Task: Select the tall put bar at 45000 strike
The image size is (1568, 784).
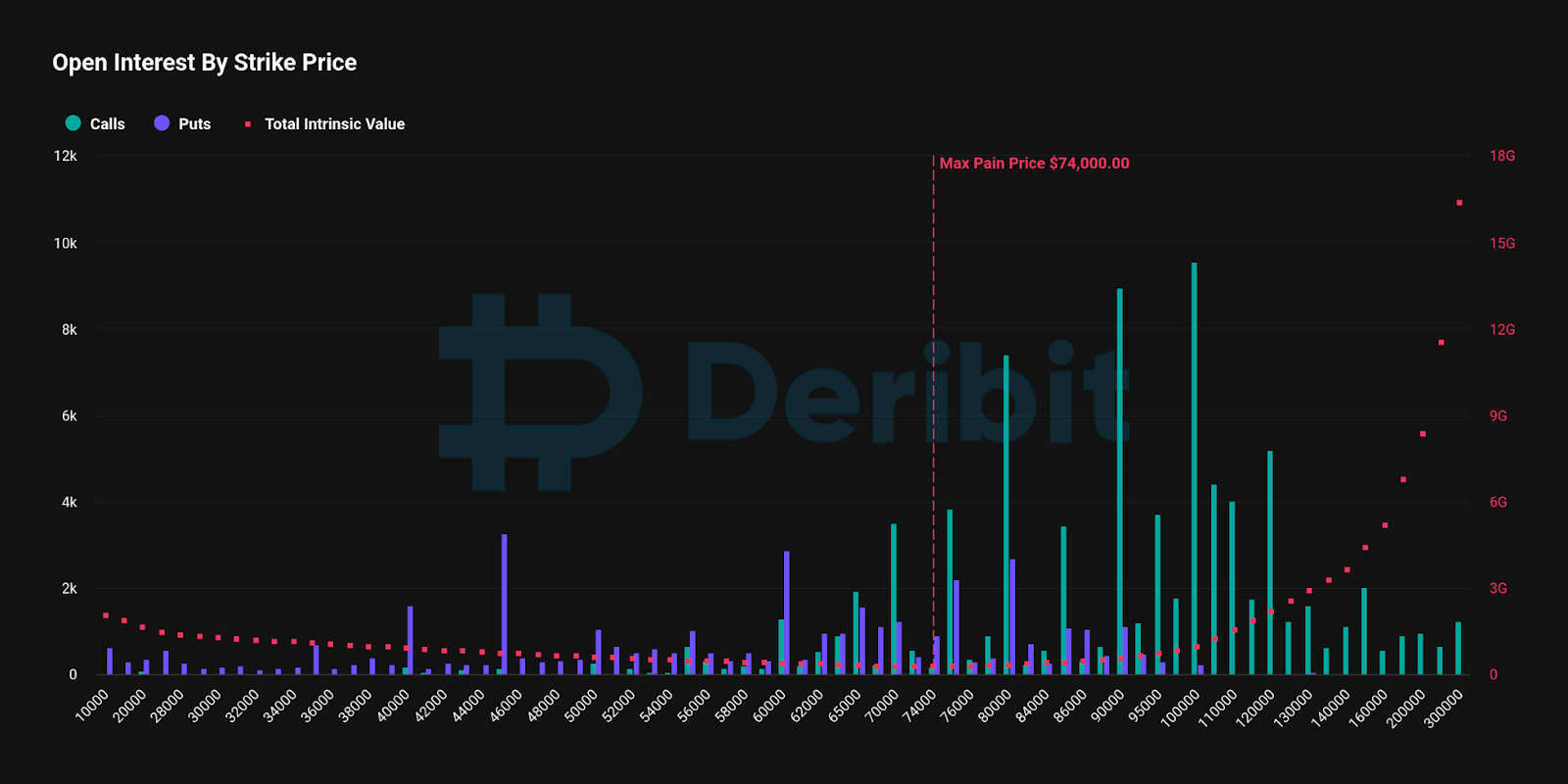Action: point(505,604)
